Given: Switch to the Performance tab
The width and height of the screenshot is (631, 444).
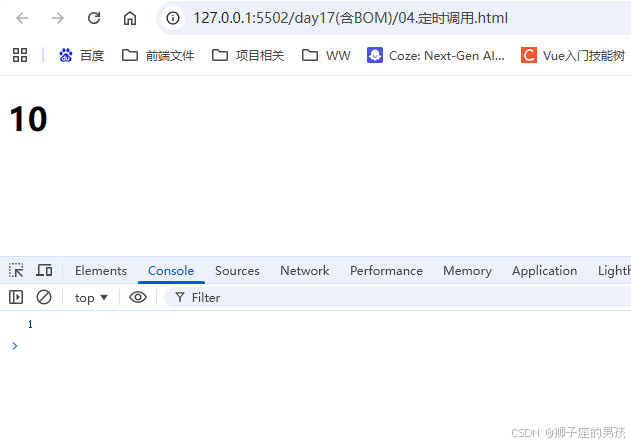Looking at the screenshot, I should pyautogui.click(x=386, y=271).
